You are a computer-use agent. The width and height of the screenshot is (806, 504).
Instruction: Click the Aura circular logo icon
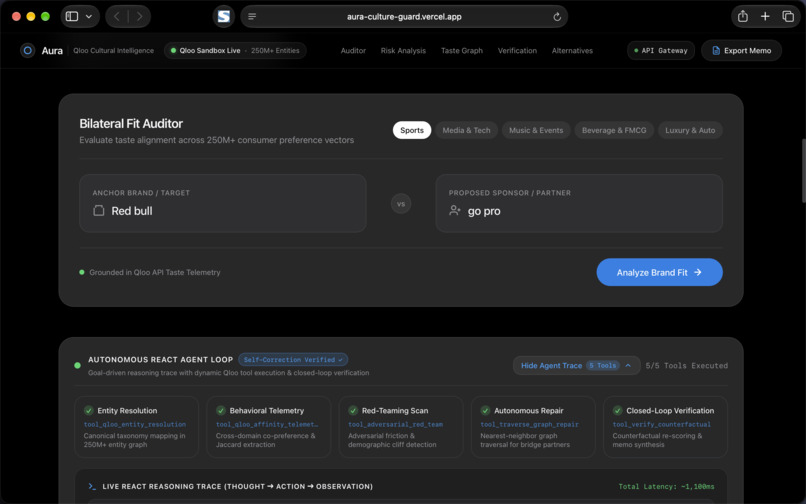[28, 50]
